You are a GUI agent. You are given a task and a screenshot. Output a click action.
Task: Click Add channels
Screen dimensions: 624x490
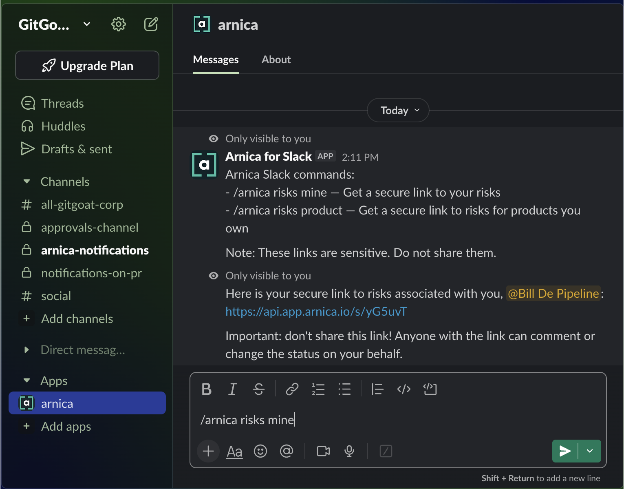coord(87,319)
